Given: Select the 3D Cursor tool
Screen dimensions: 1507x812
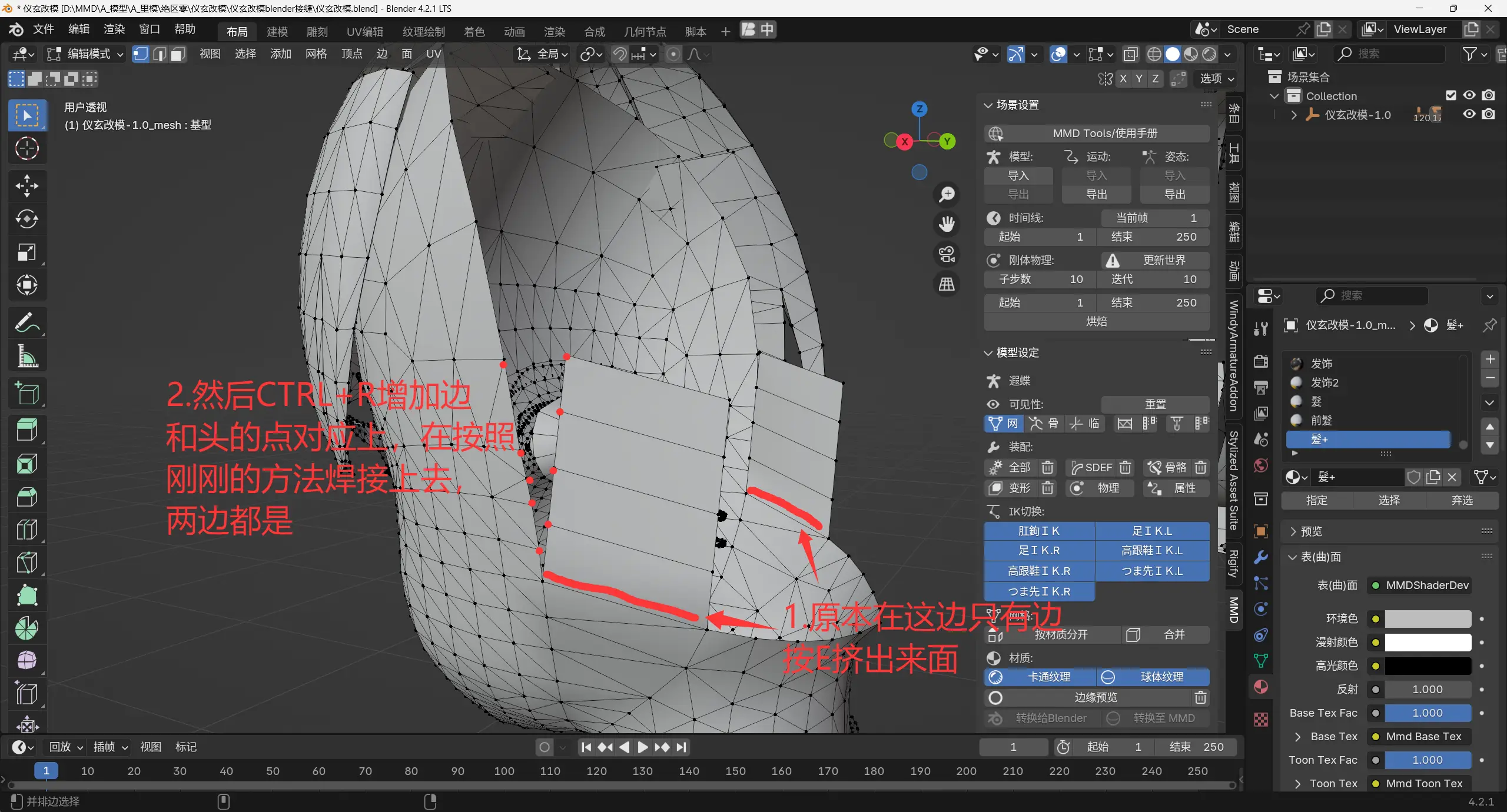Looking at the screenshot, I should (26, 149).
